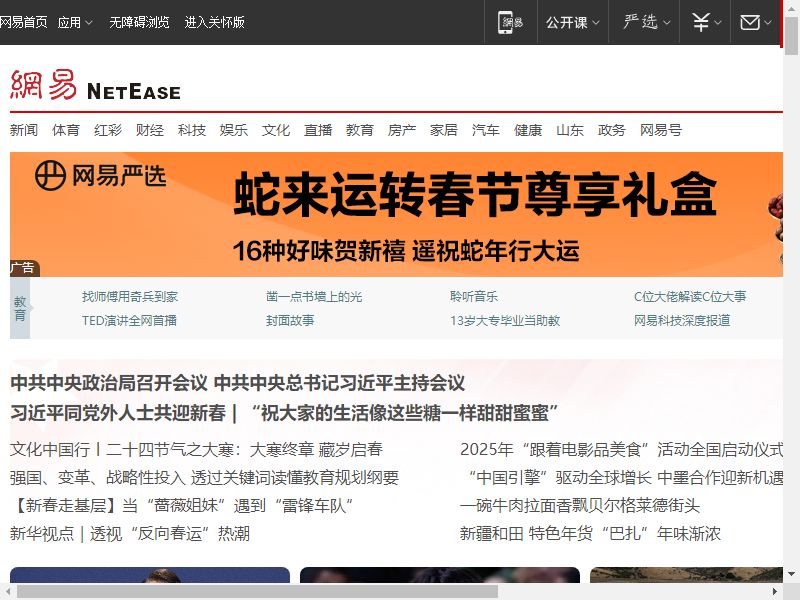Open the 教育 channel
800x600 pixels.
coord(360,130)
